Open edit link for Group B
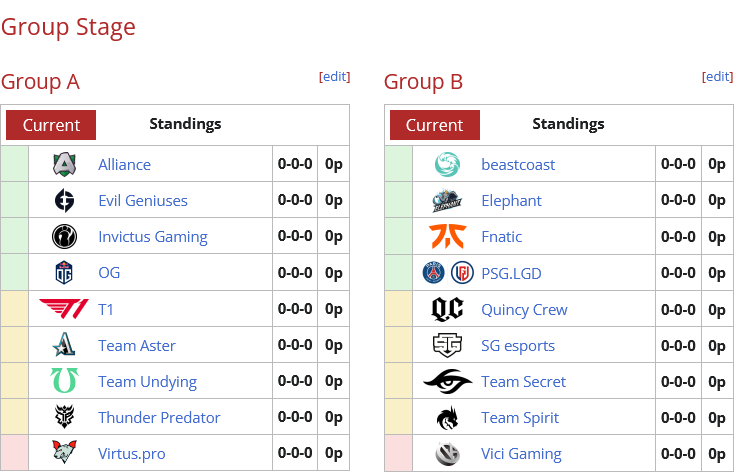 click(718, 76)
